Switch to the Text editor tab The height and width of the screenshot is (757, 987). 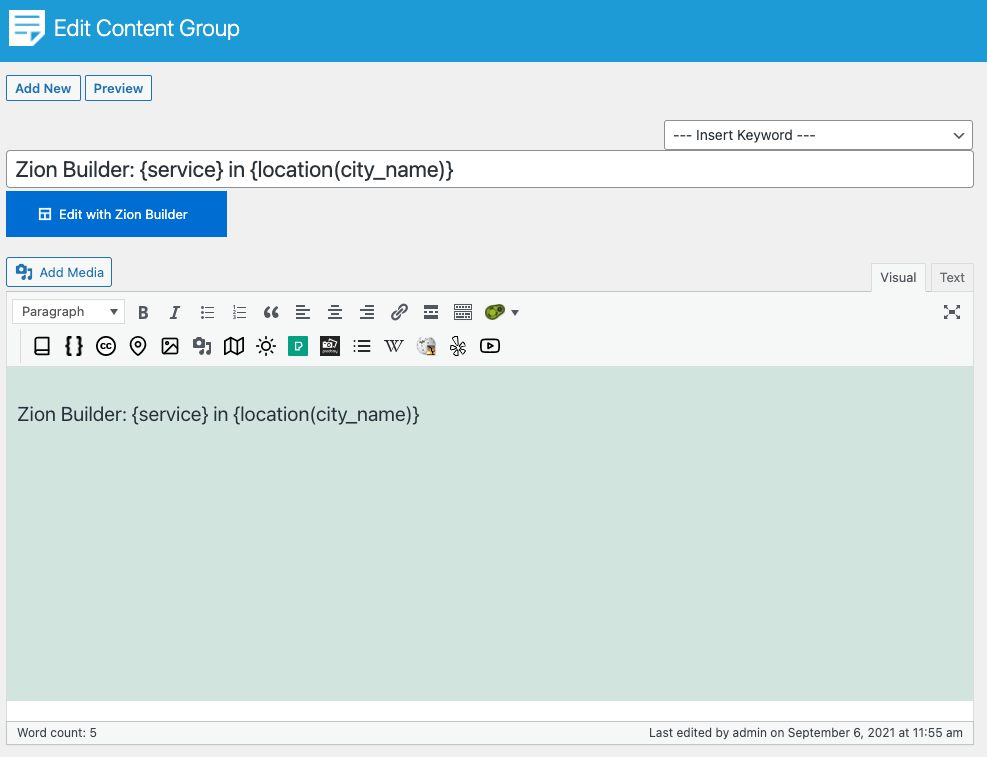tap(952, 278)
